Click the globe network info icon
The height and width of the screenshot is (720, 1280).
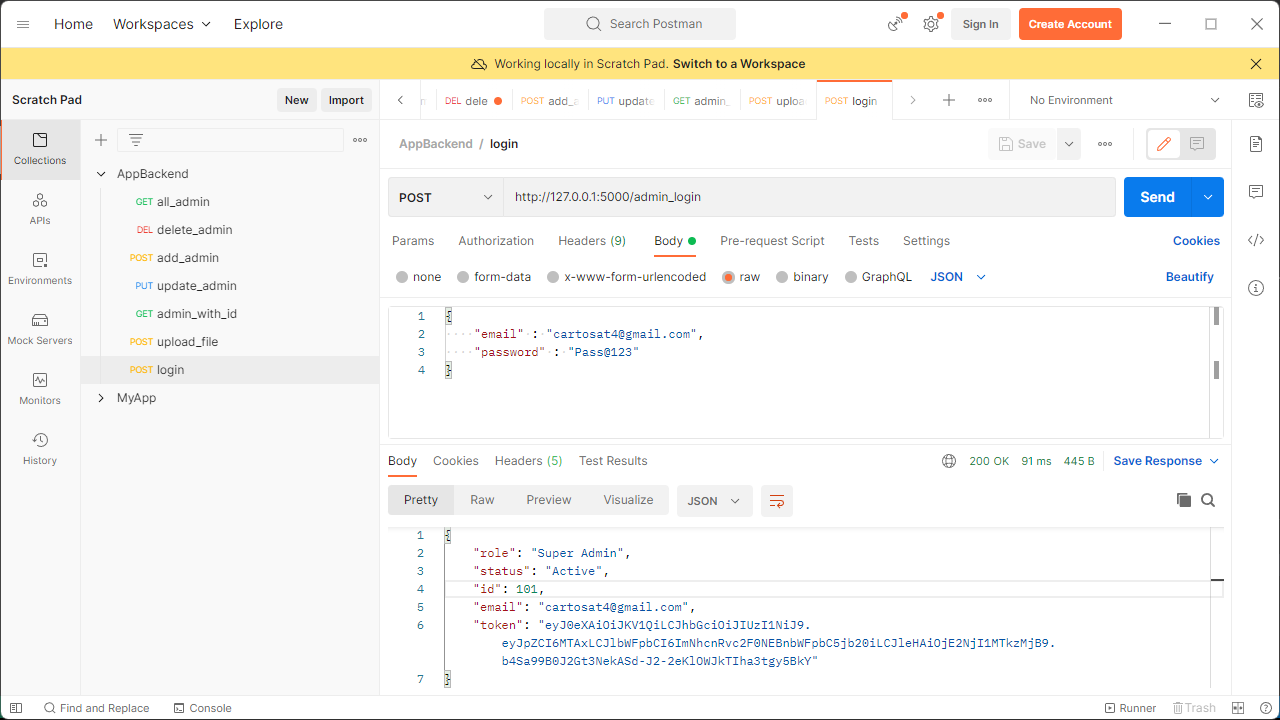(949, 461)
